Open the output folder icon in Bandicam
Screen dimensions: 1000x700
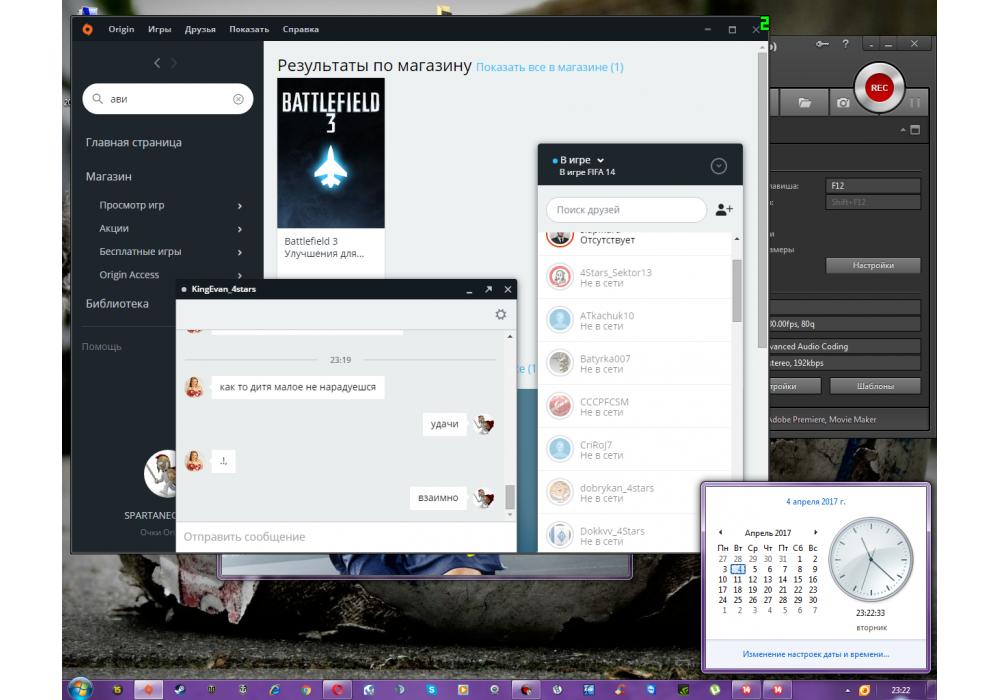pos(805,103)
